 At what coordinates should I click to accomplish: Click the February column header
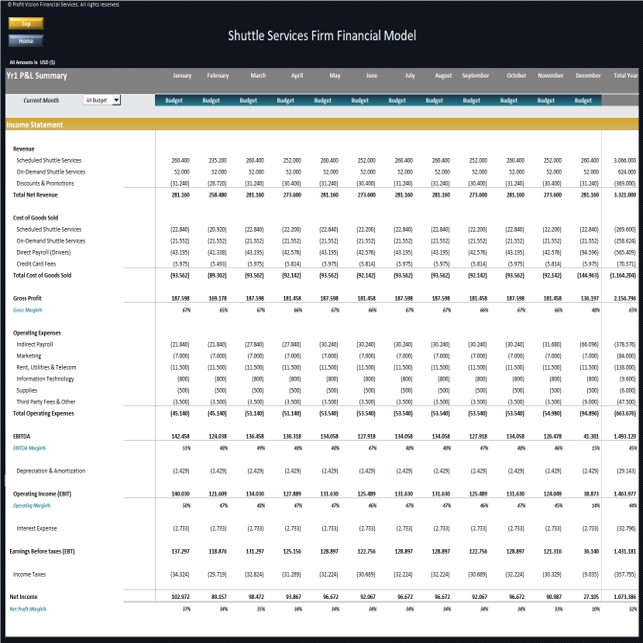[218, 75]
